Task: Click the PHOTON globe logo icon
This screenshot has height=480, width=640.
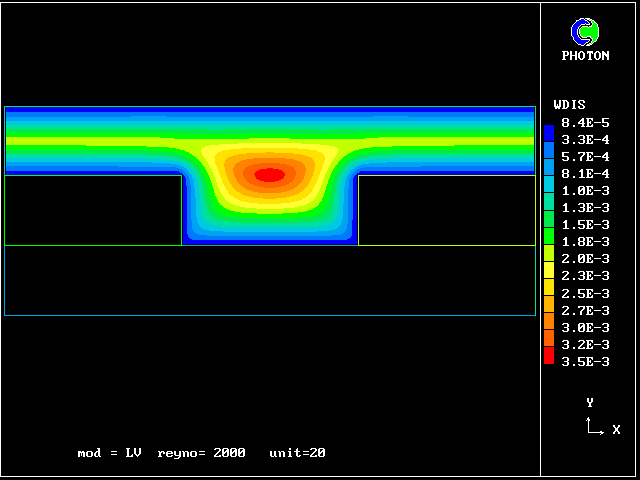Action: [585, 32]
